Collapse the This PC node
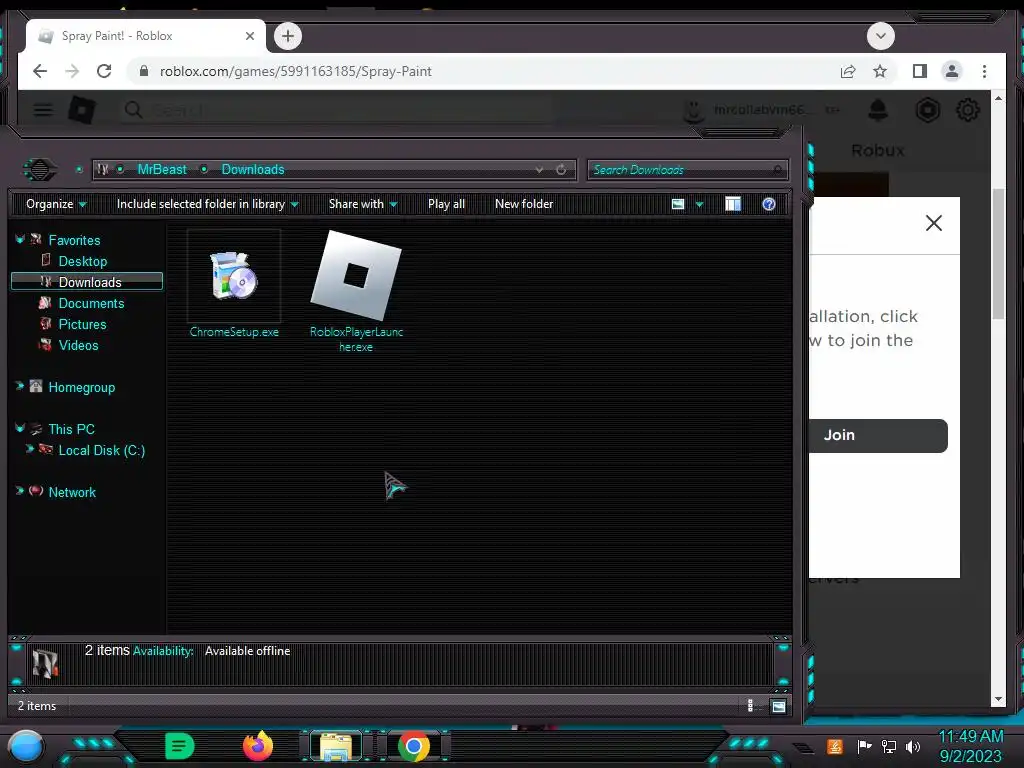Viewport: 1024px width, 768px height. (20, 428)
